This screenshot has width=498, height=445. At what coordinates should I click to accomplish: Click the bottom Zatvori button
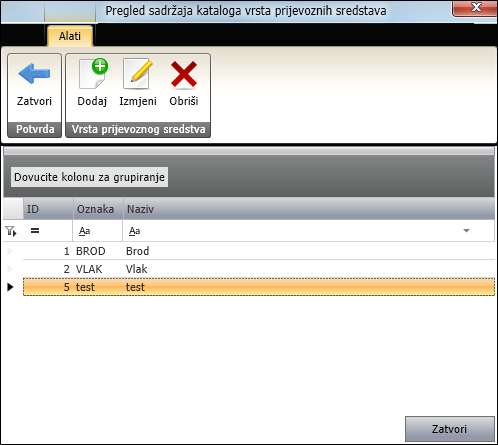coord(449,429)
